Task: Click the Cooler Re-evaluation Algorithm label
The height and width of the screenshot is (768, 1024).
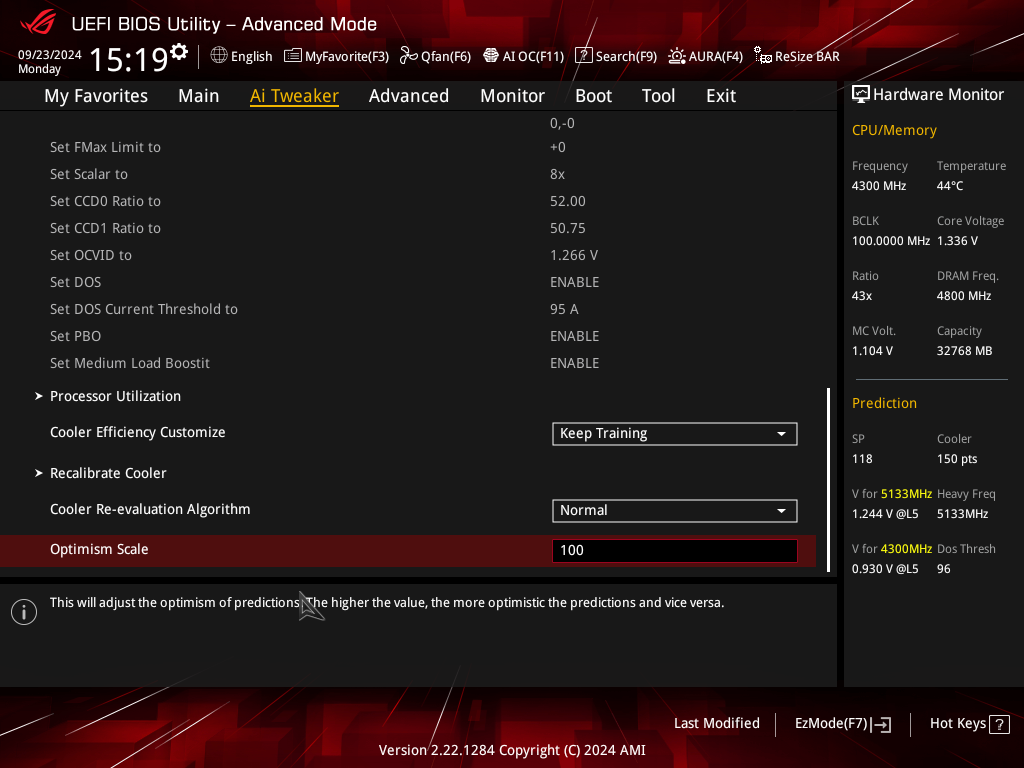Action: click(150, 509)
